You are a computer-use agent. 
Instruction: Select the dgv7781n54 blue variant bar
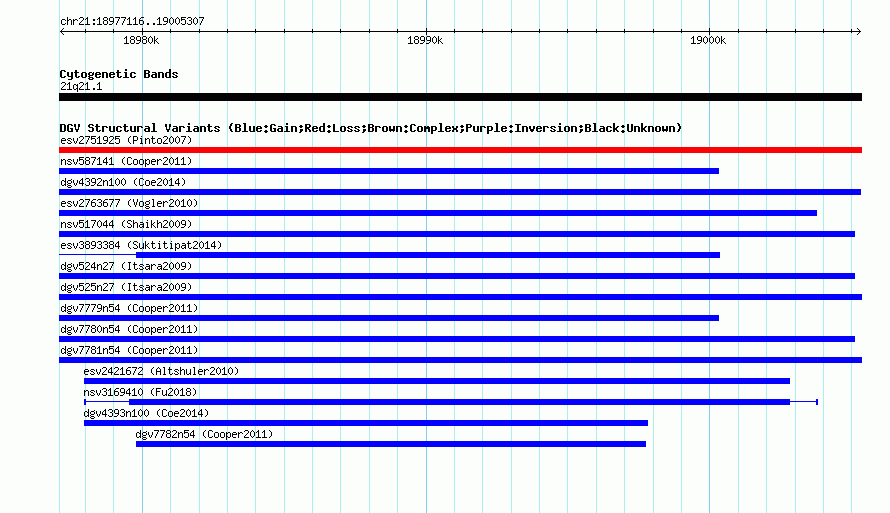460,360
